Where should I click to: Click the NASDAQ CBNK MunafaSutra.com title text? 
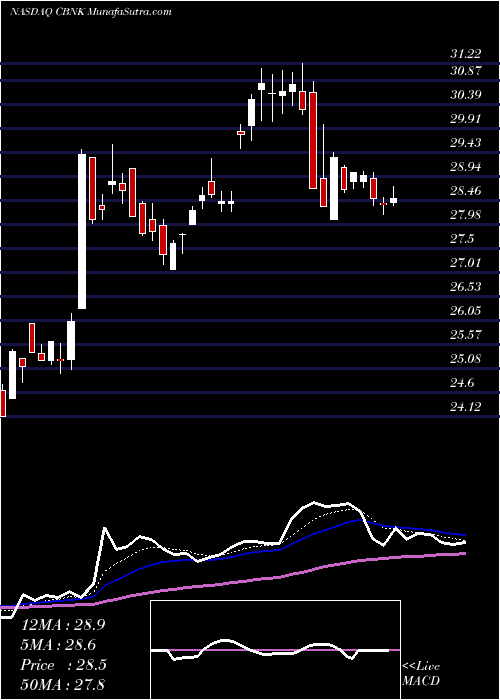click(x=91, y=12)
